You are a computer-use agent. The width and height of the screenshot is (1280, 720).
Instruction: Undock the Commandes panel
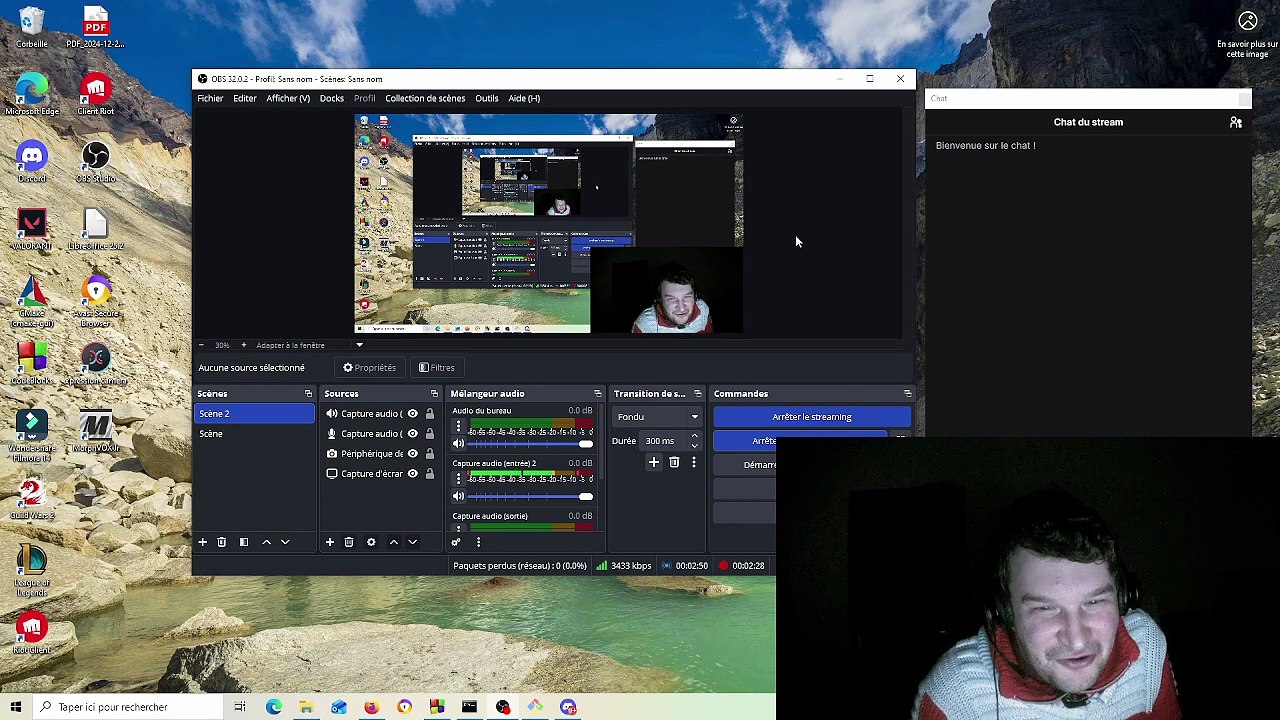point(907,394)
